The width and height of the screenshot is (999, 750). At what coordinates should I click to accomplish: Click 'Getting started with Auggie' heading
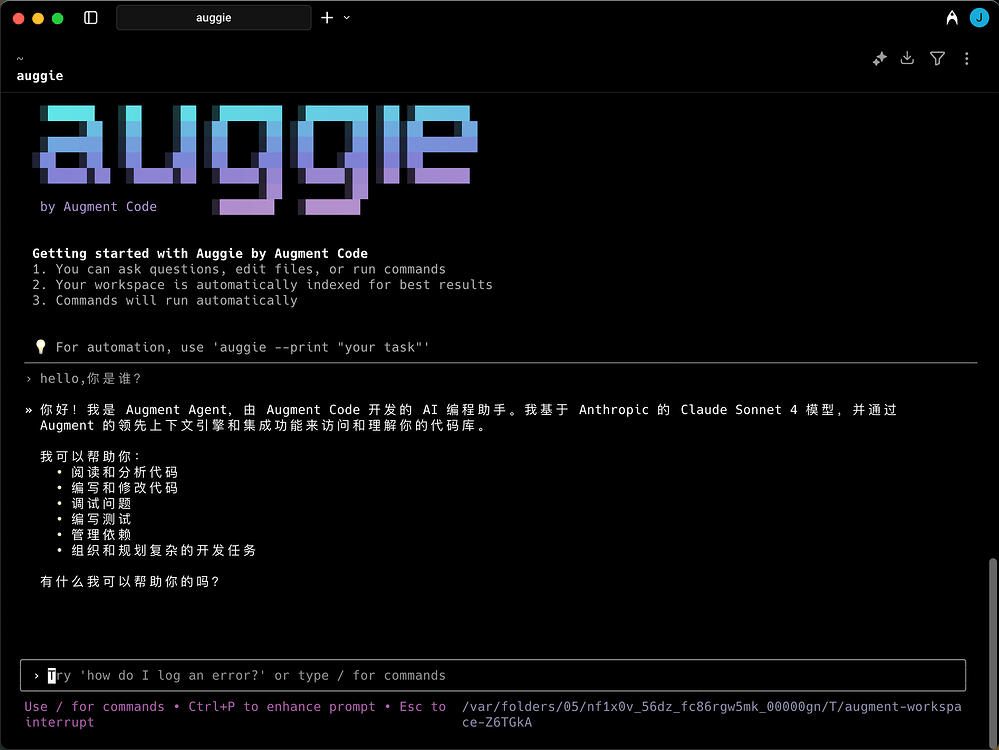(x=200, y=254)
